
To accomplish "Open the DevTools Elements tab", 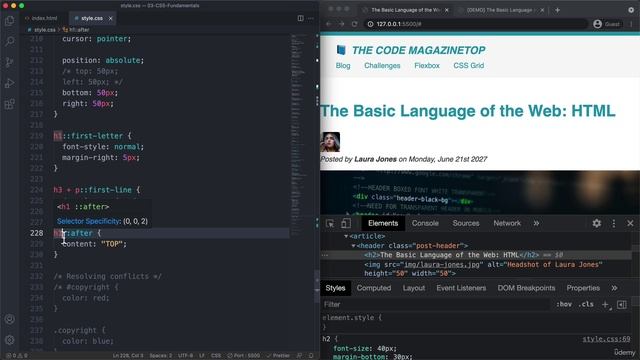I will tap(383, 223).
